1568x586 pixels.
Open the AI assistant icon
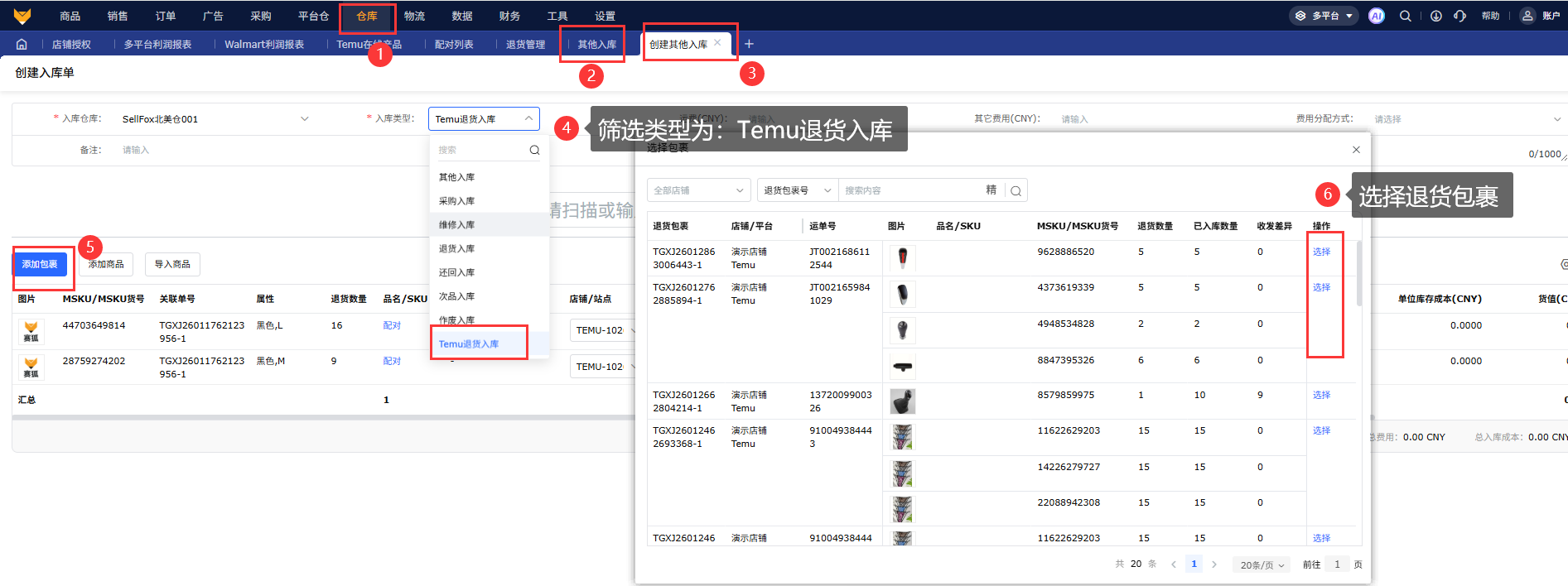[x=1377, y=16]
